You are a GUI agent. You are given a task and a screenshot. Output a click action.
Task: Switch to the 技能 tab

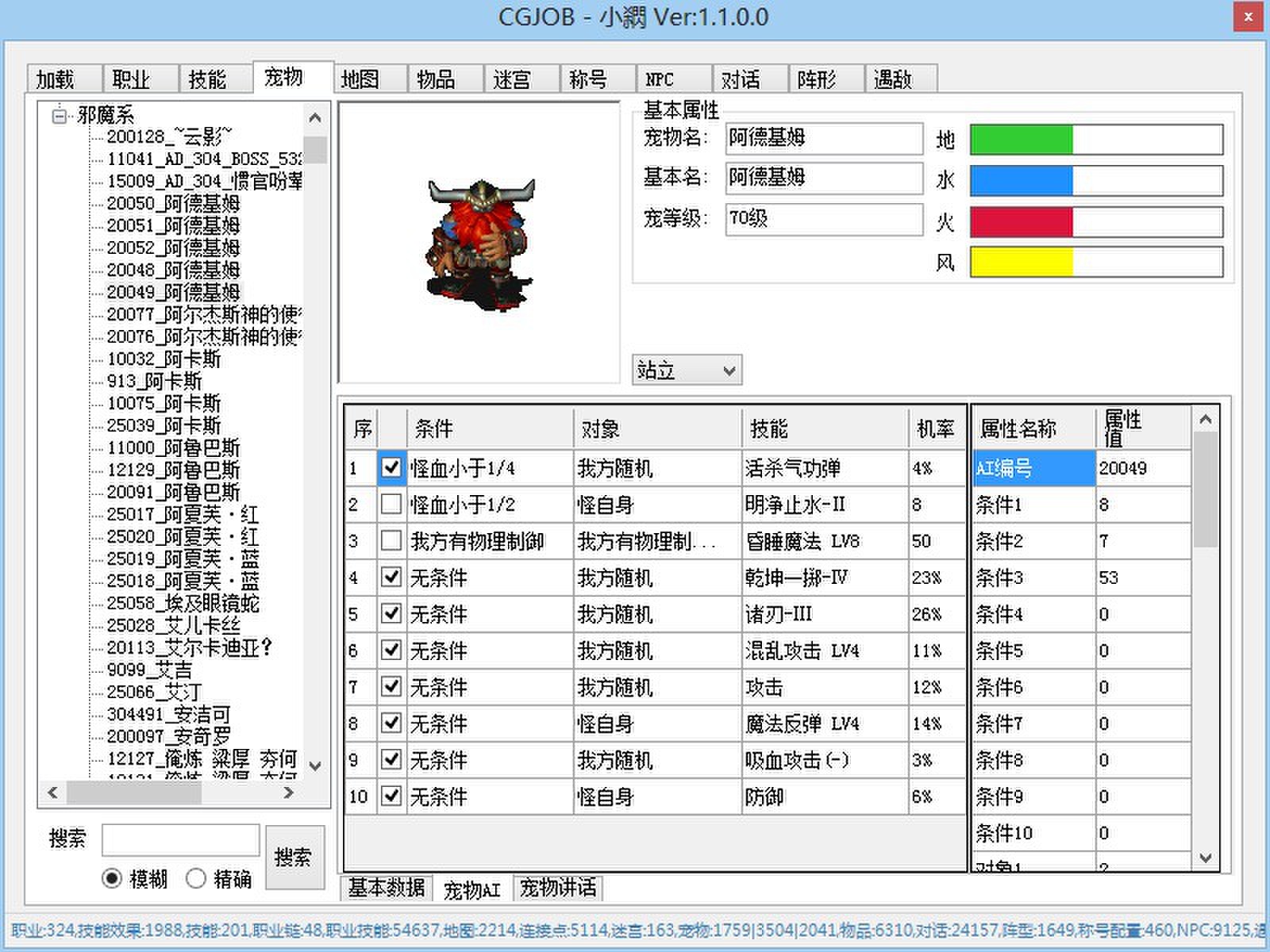pos(207,79)
